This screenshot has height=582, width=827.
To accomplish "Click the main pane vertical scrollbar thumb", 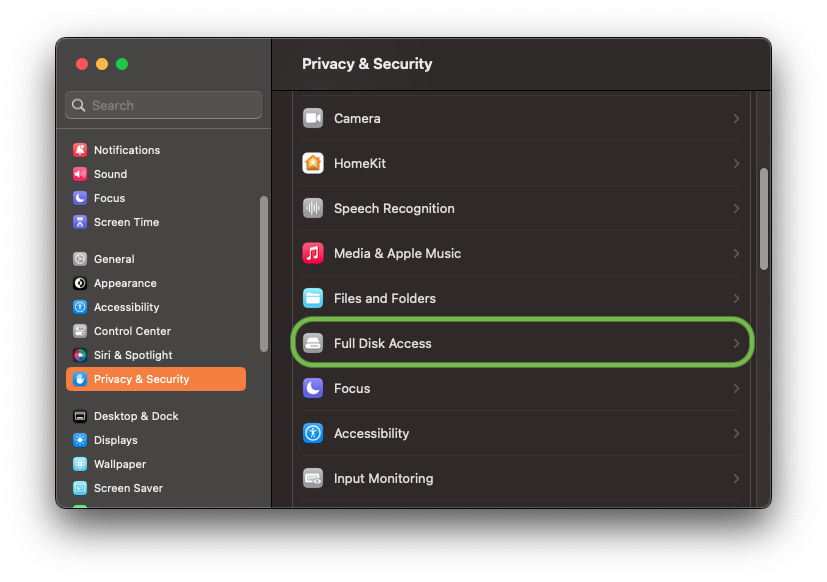I will [x=764, y=219].
